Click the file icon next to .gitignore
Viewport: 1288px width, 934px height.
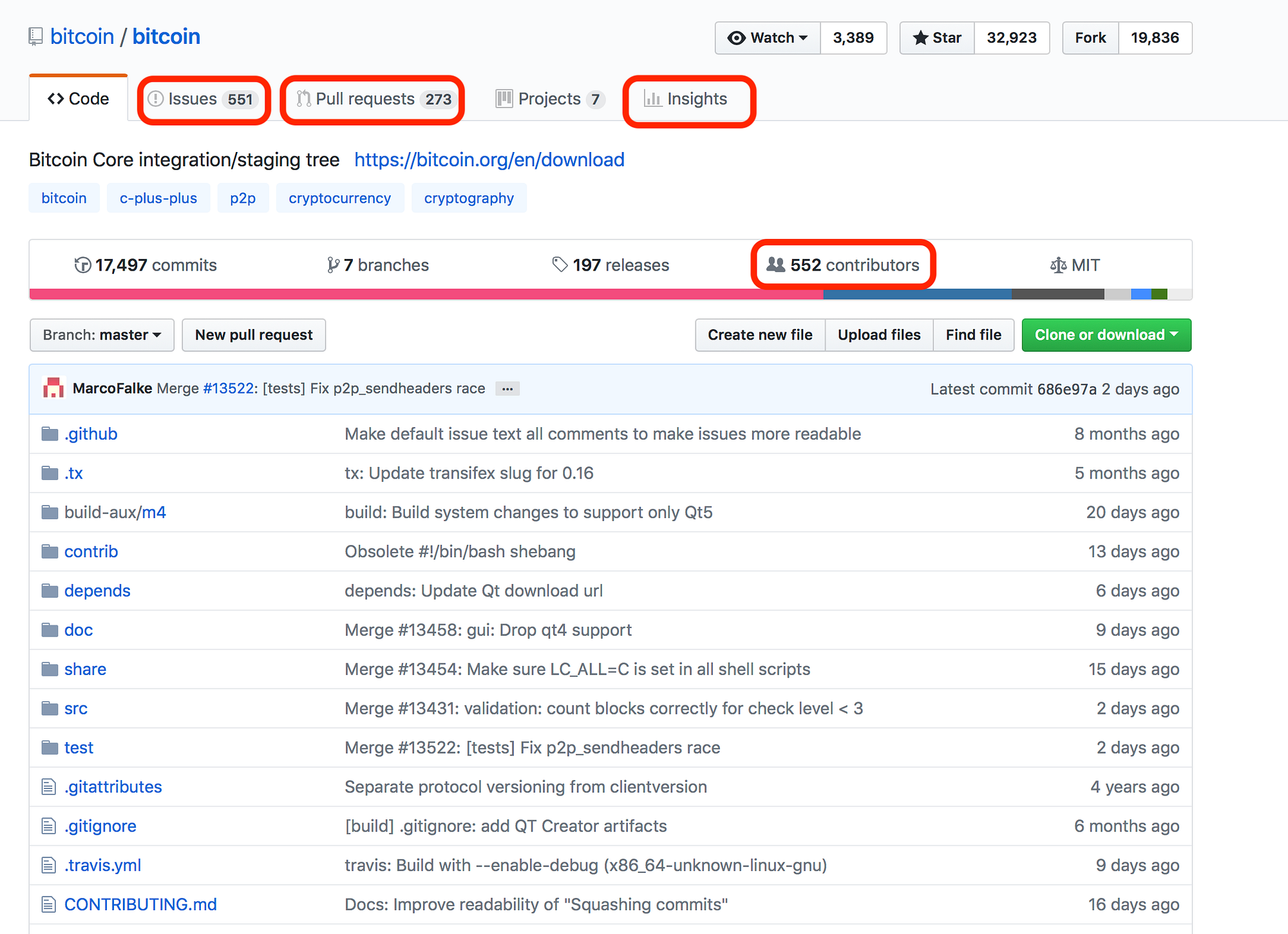click(x=49, y=826)
